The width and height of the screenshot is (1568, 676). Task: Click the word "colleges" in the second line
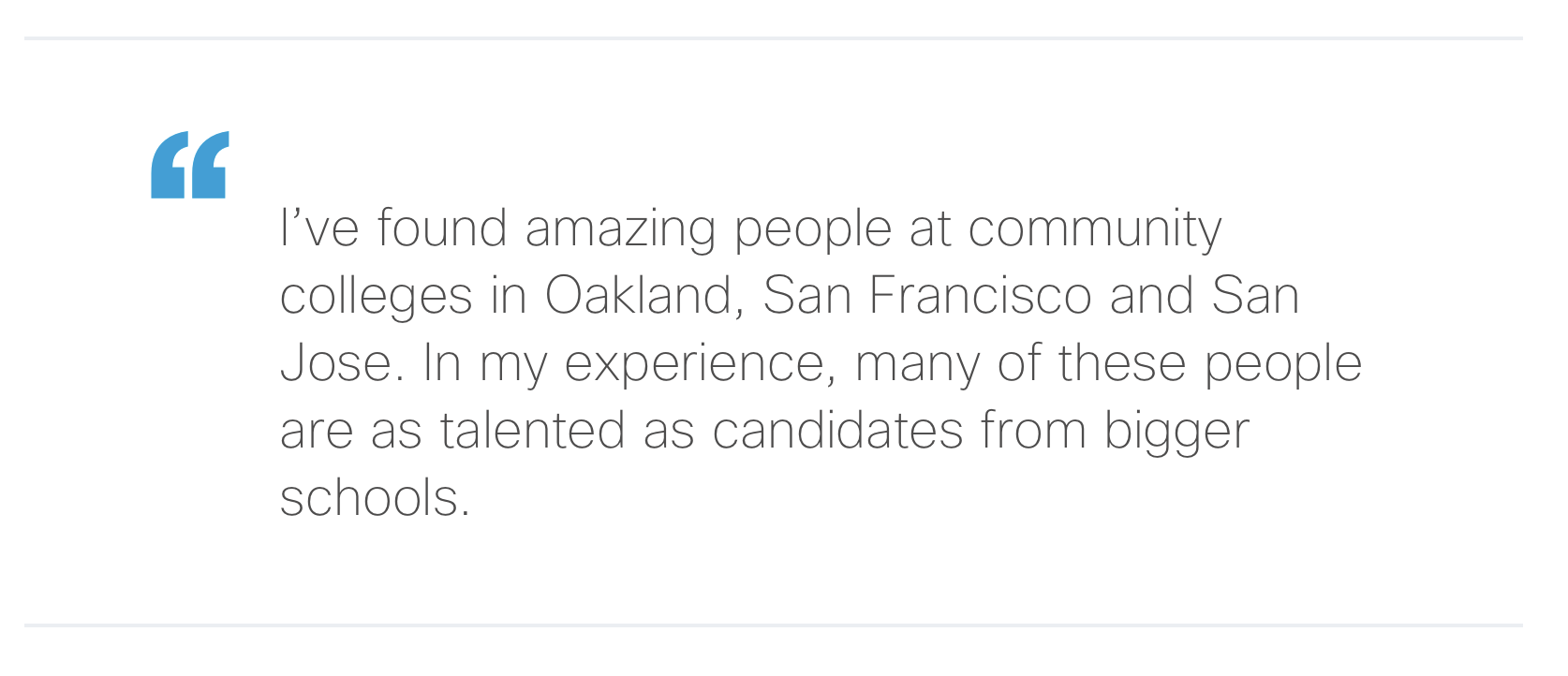tap(376, 299)
